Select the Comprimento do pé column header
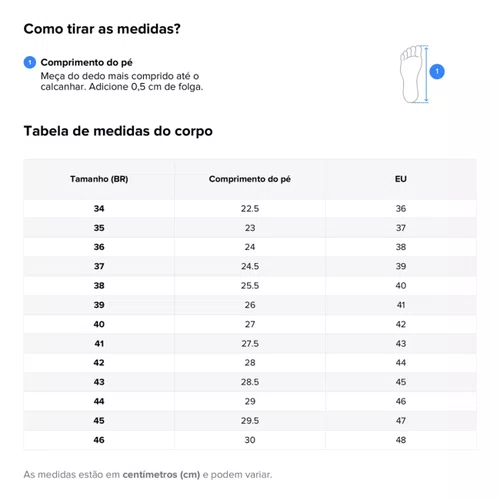500x500 pixels. 250,179
